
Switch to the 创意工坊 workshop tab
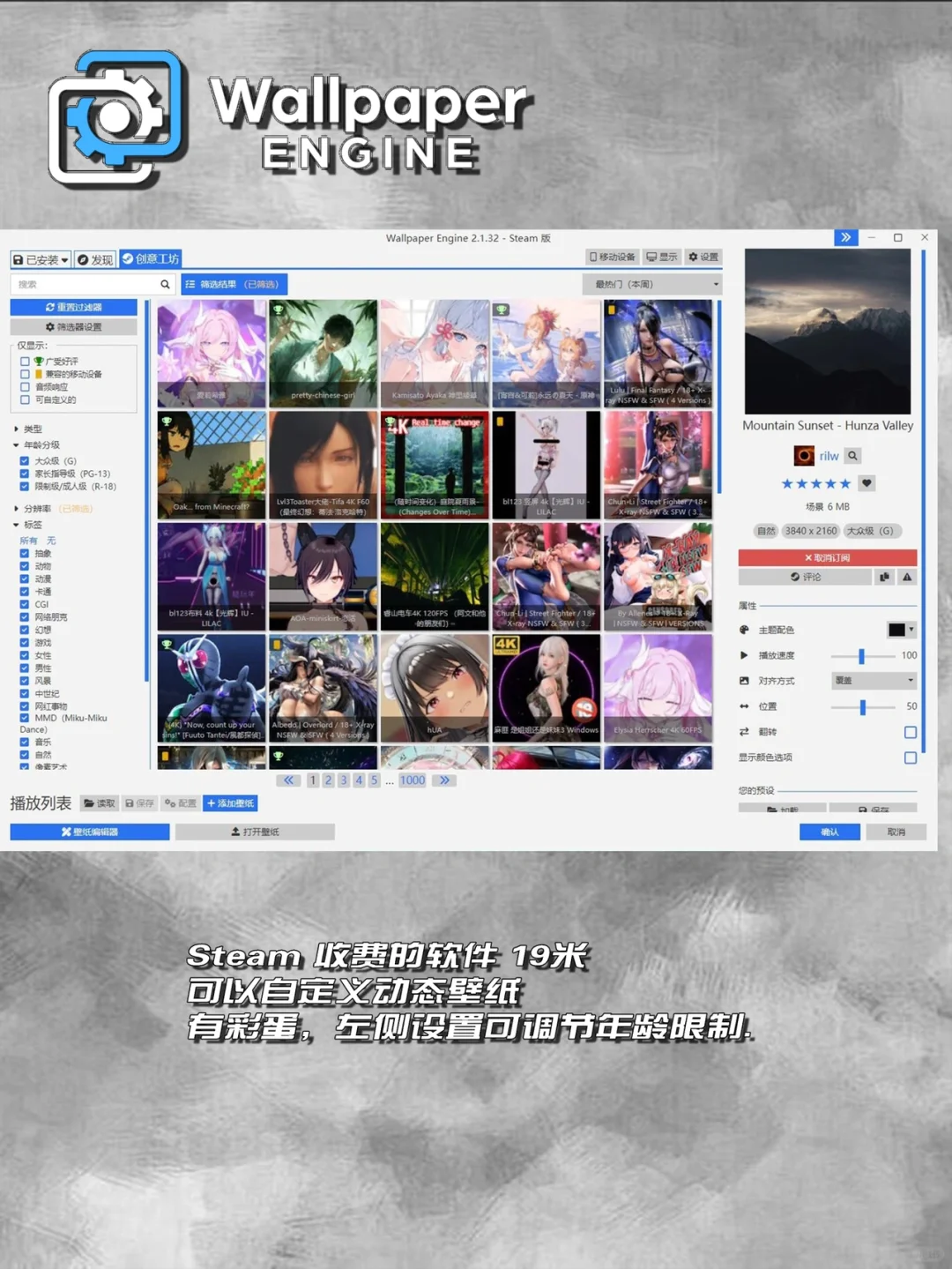pos(151,258)
